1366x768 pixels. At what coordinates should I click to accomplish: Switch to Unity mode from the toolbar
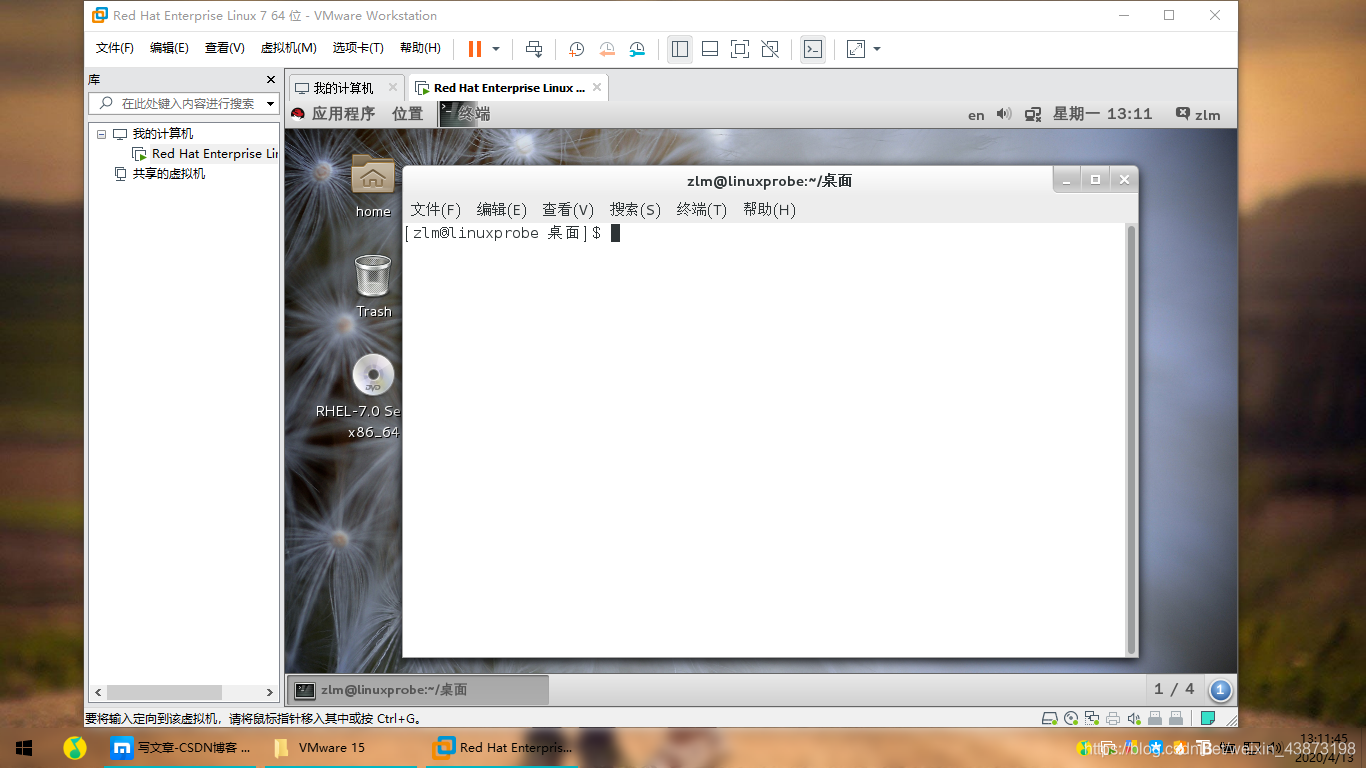pos(770,49)
